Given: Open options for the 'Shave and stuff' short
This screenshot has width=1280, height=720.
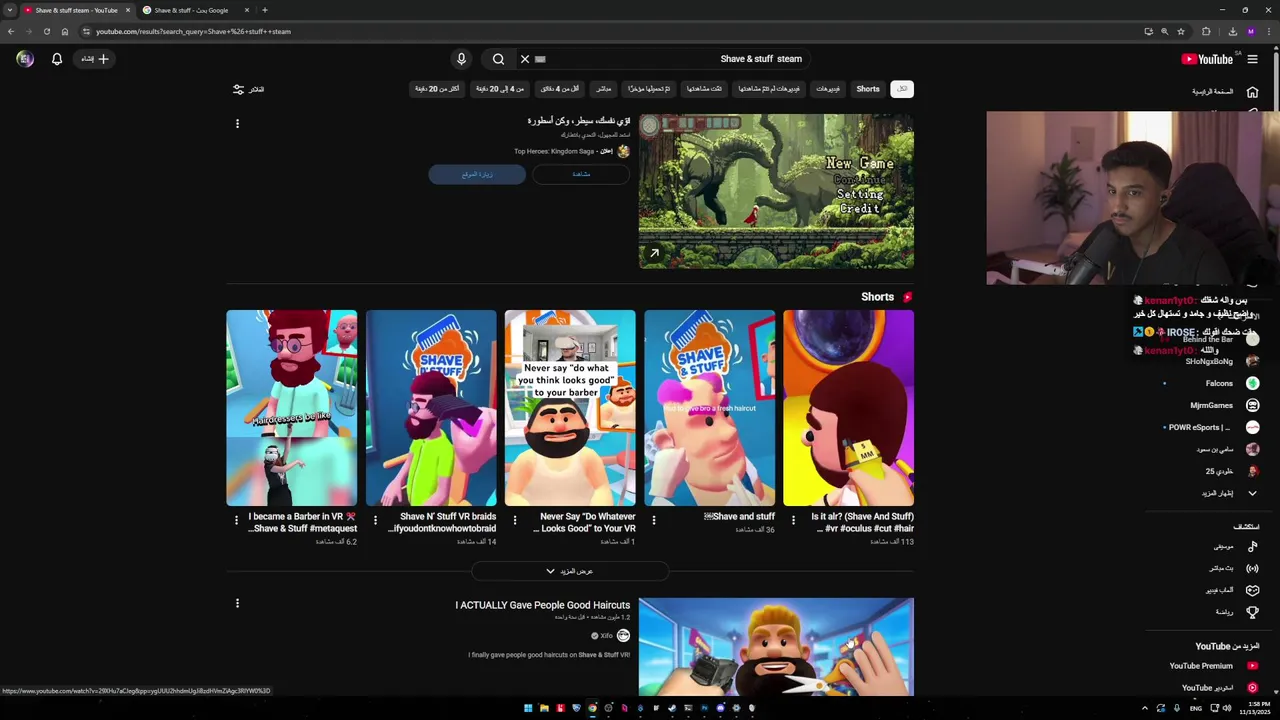Looking at the screenshot, I should point(654,520).
